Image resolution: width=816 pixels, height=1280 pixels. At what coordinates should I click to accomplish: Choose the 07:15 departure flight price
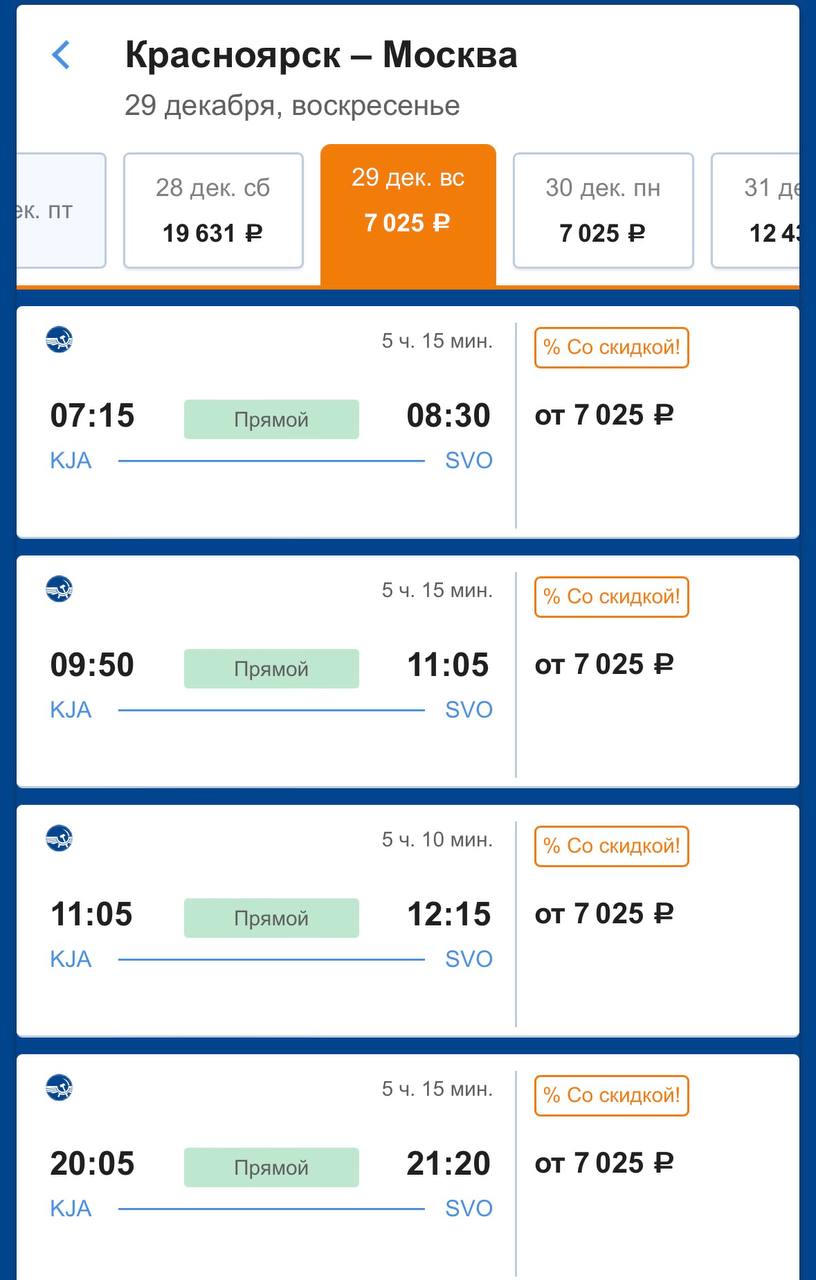point(604,415)
